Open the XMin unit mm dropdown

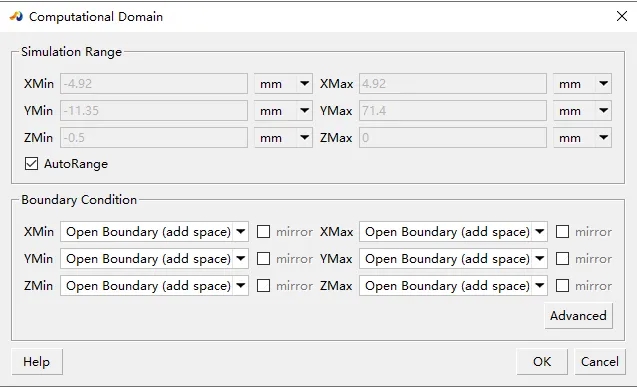coord(283,84)
